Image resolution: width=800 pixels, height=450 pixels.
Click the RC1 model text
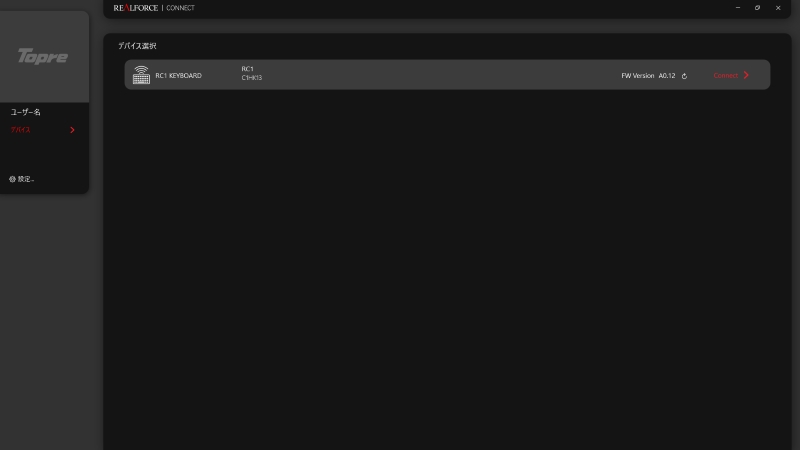(247, 69)
